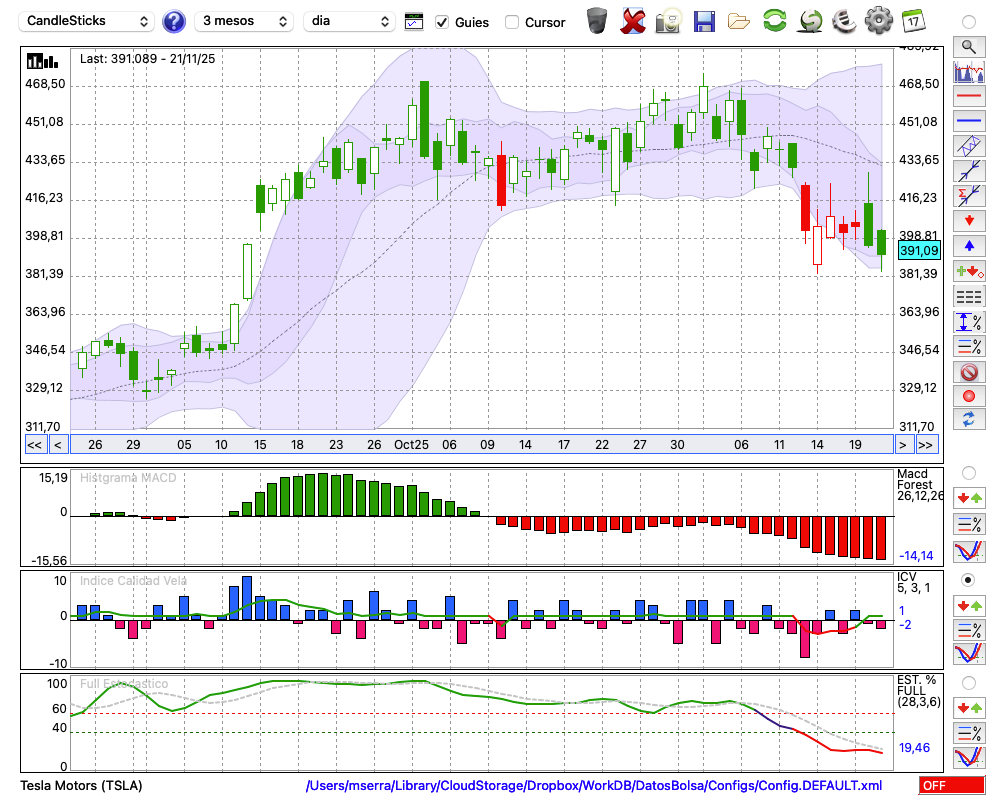Screen dimensions: 1000x800
Task: Click the 'Tesla Motors (TSLA)' label
Action: tap(81, 785)
